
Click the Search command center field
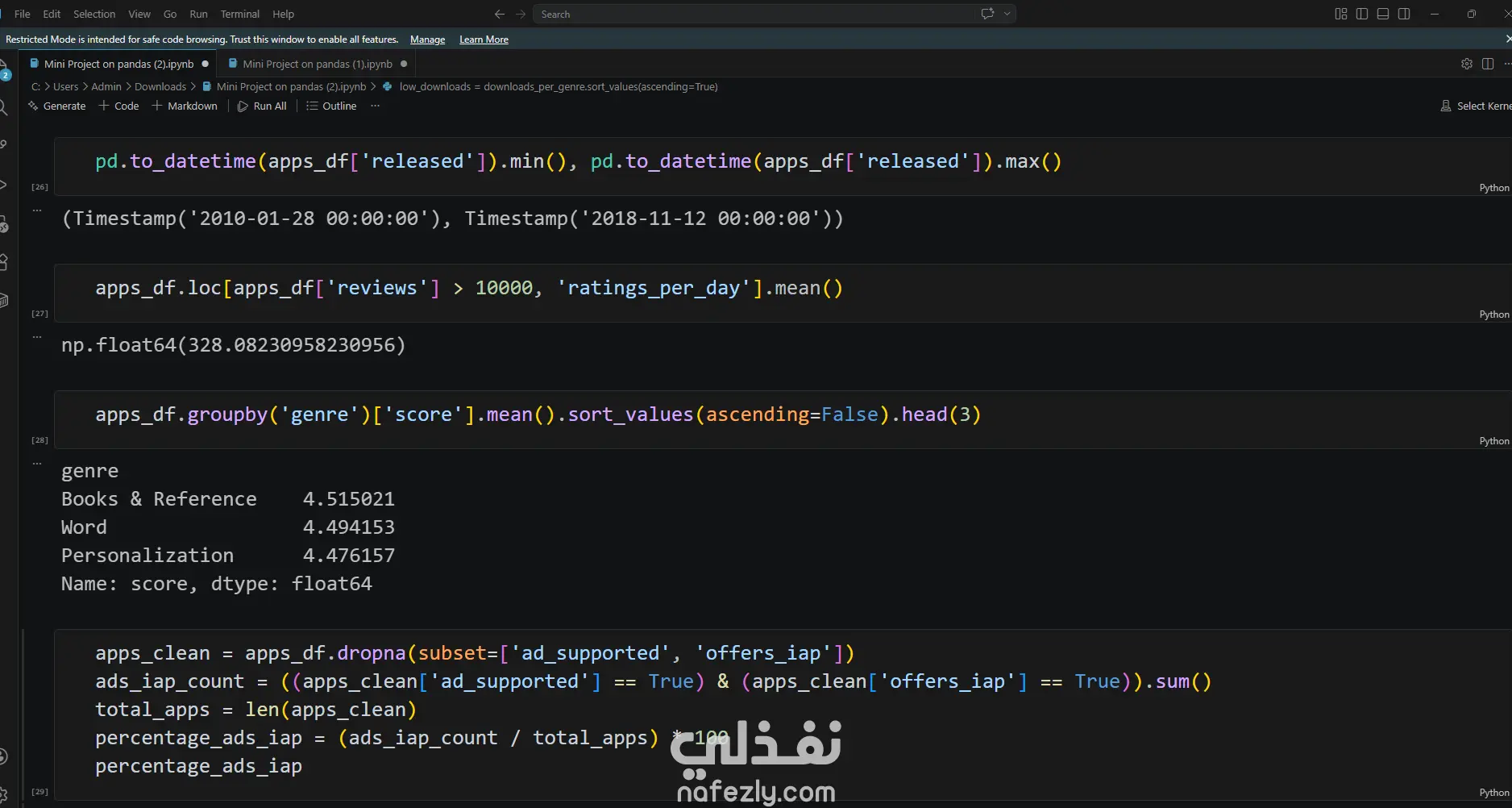774,14
